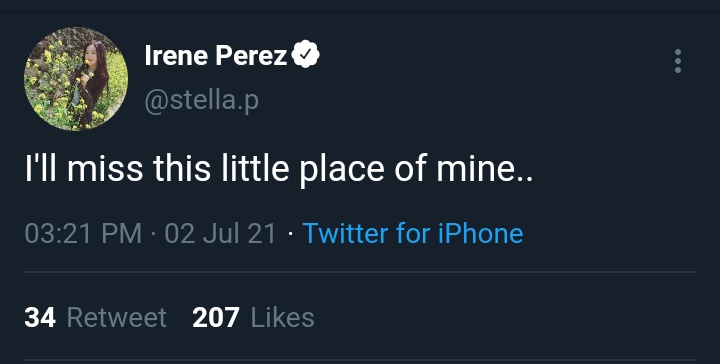
Task: Click the number 34 retweet count
Action: click(x=40, y=317)
